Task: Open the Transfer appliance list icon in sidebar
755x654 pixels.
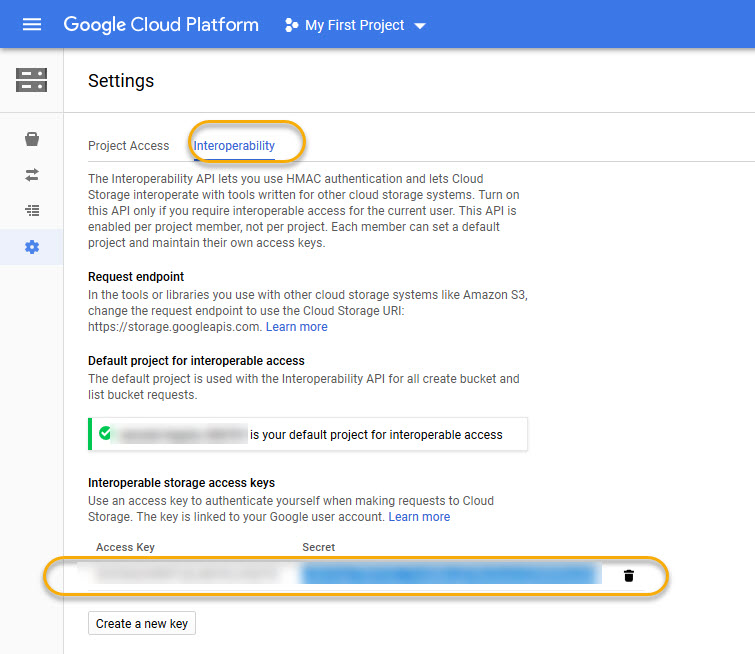Action: tap(32, 210)
